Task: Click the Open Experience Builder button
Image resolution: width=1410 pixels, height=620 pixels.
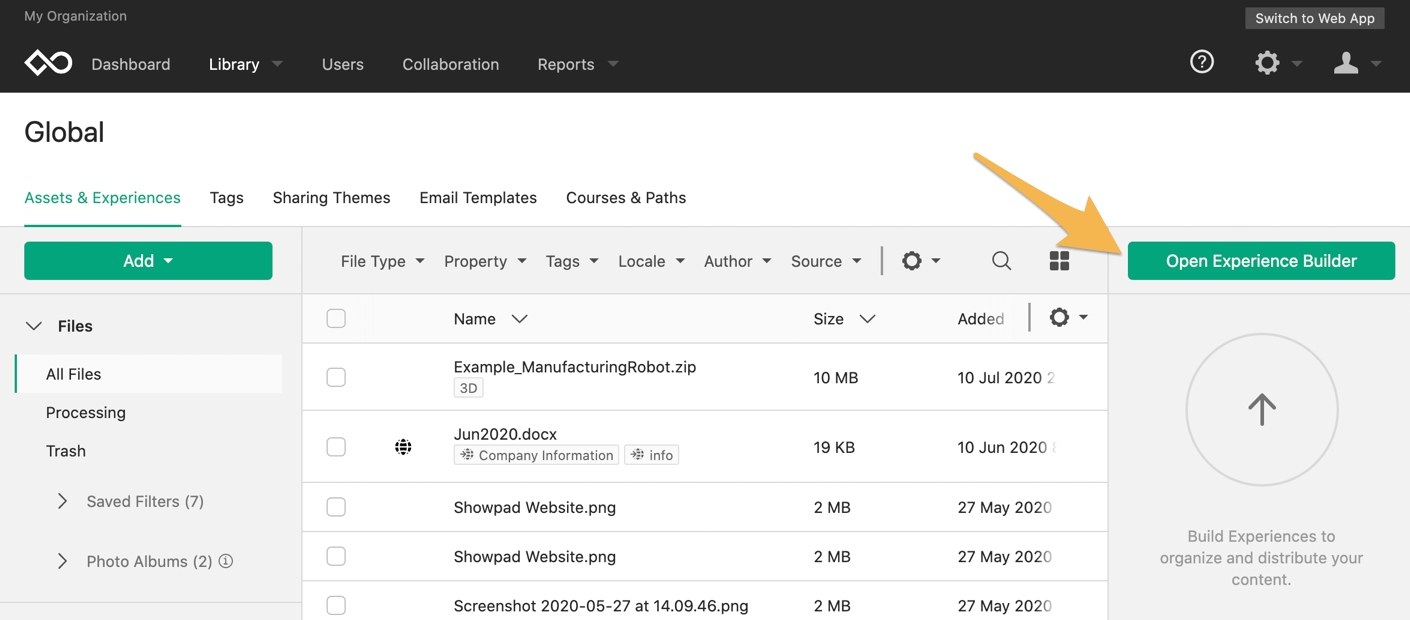Action: pyautogui.click(x=1261, y=261)
